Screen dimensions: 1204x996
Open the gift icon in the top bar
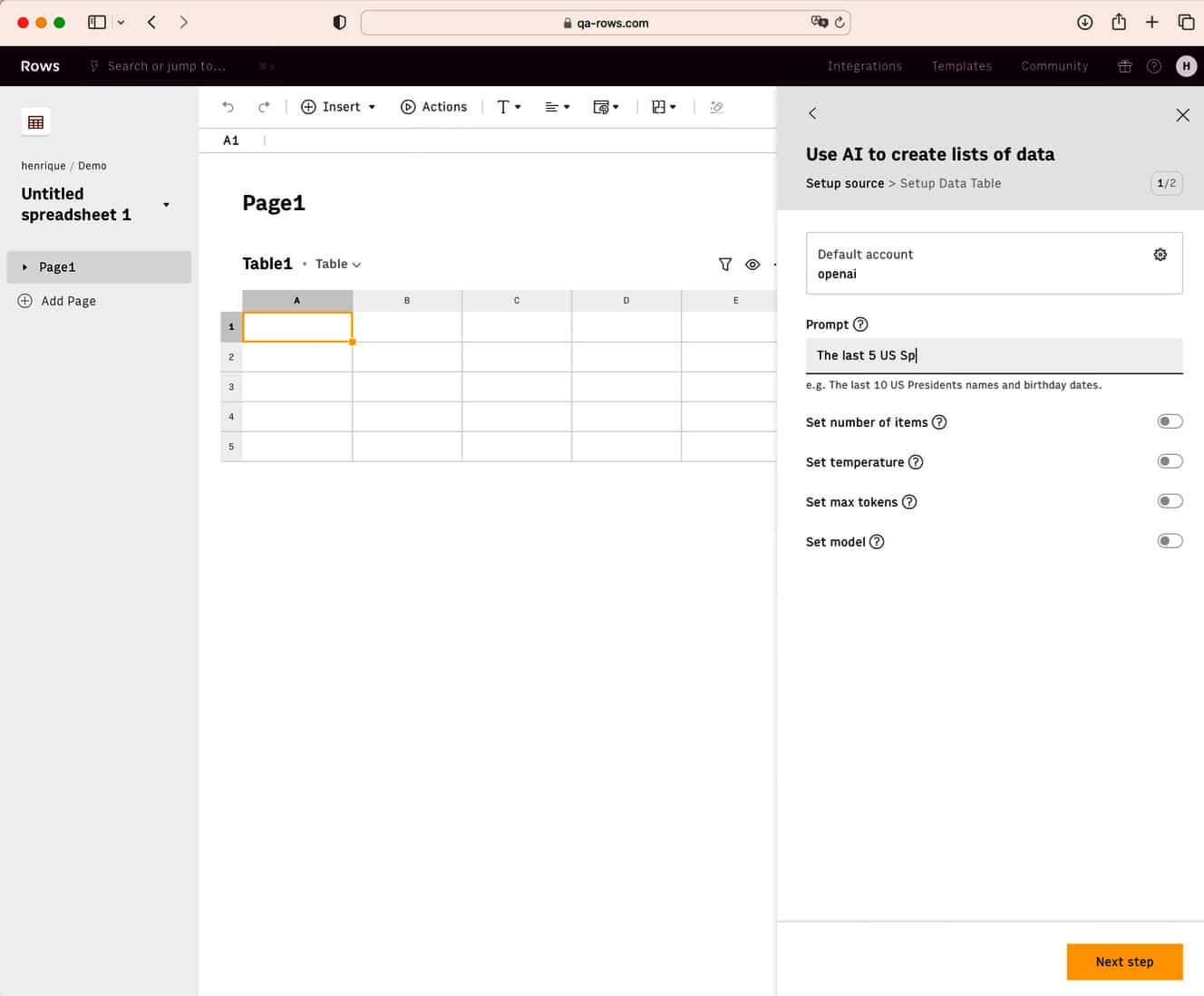(1124, 65)
